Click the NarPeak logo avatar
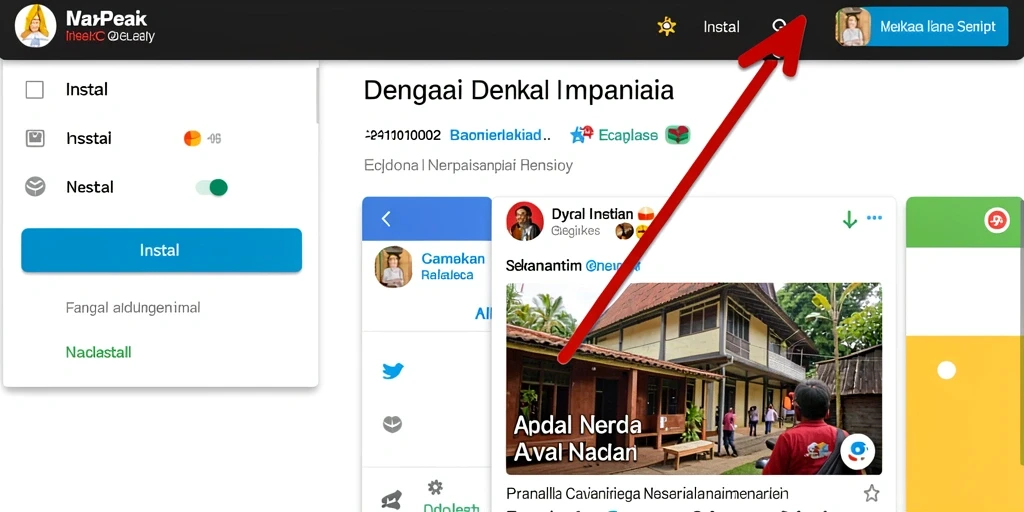 (x=35, y=26)
